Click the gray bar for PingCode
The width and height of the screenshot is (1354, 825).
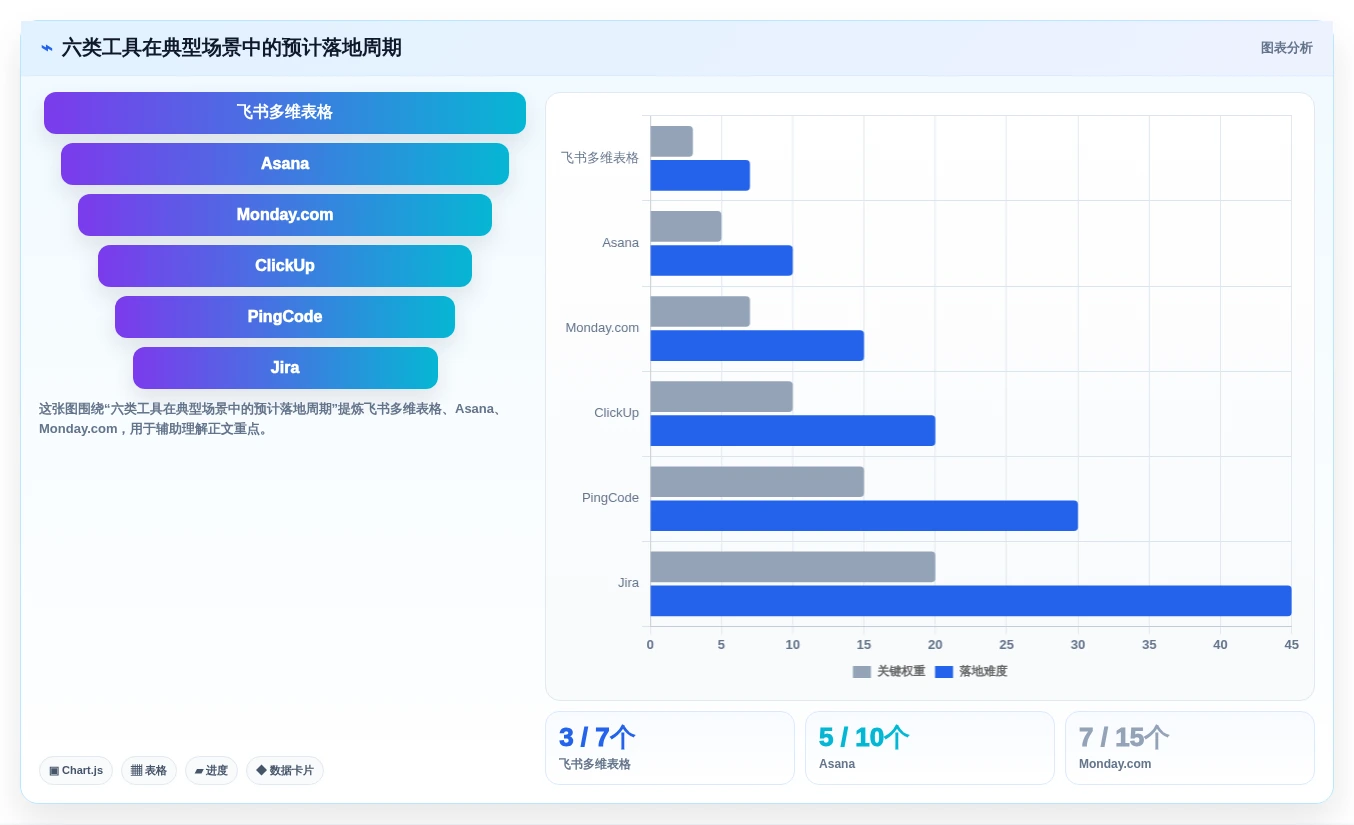click(757, 481)
